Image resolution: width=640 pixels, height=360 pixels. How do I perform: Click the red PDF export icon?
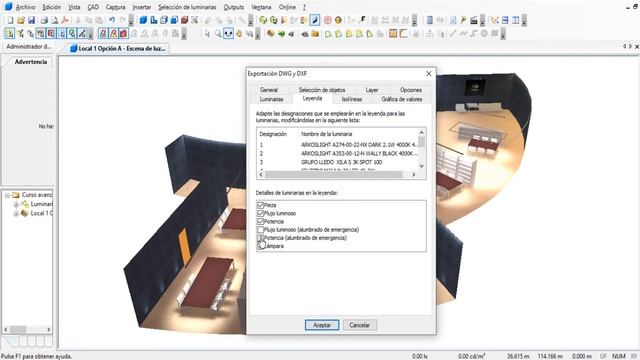[65, 20]
